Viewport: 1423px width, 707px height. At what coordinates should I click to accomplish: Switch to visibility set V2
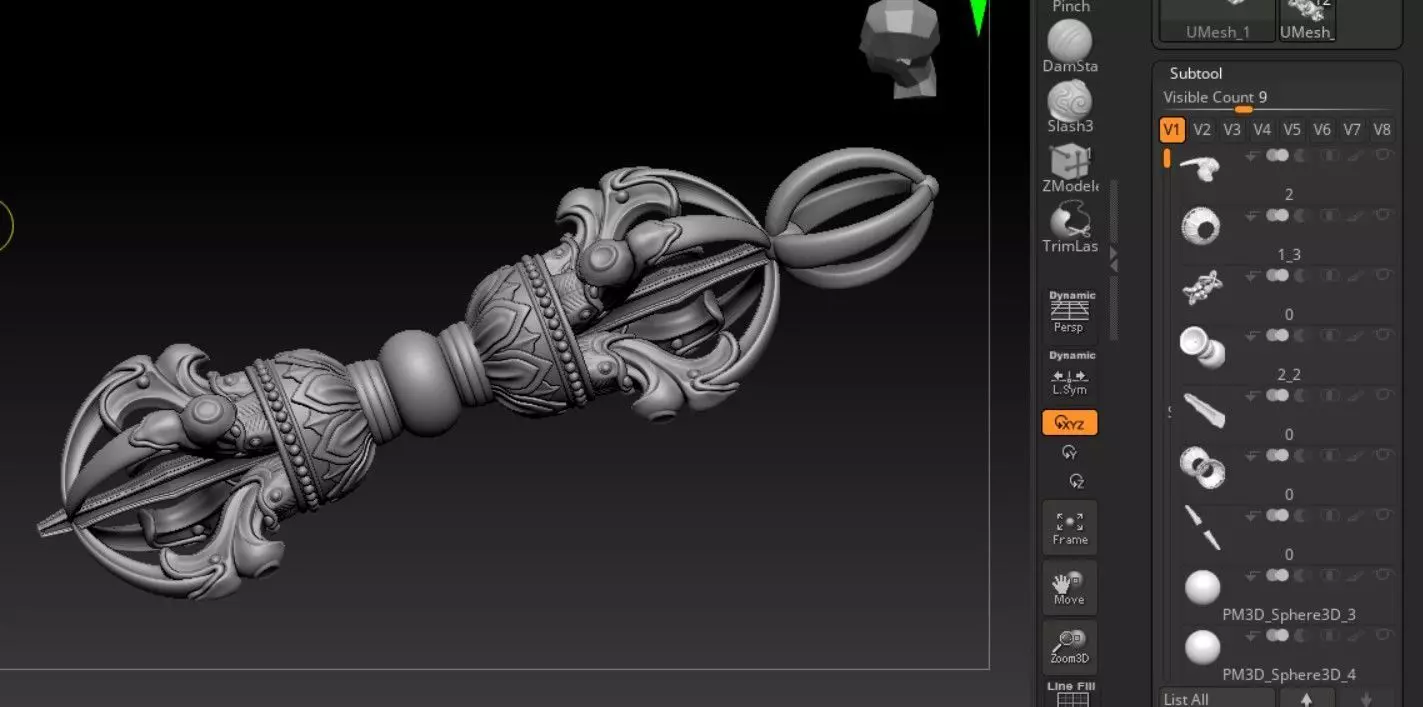(1202, 130)
